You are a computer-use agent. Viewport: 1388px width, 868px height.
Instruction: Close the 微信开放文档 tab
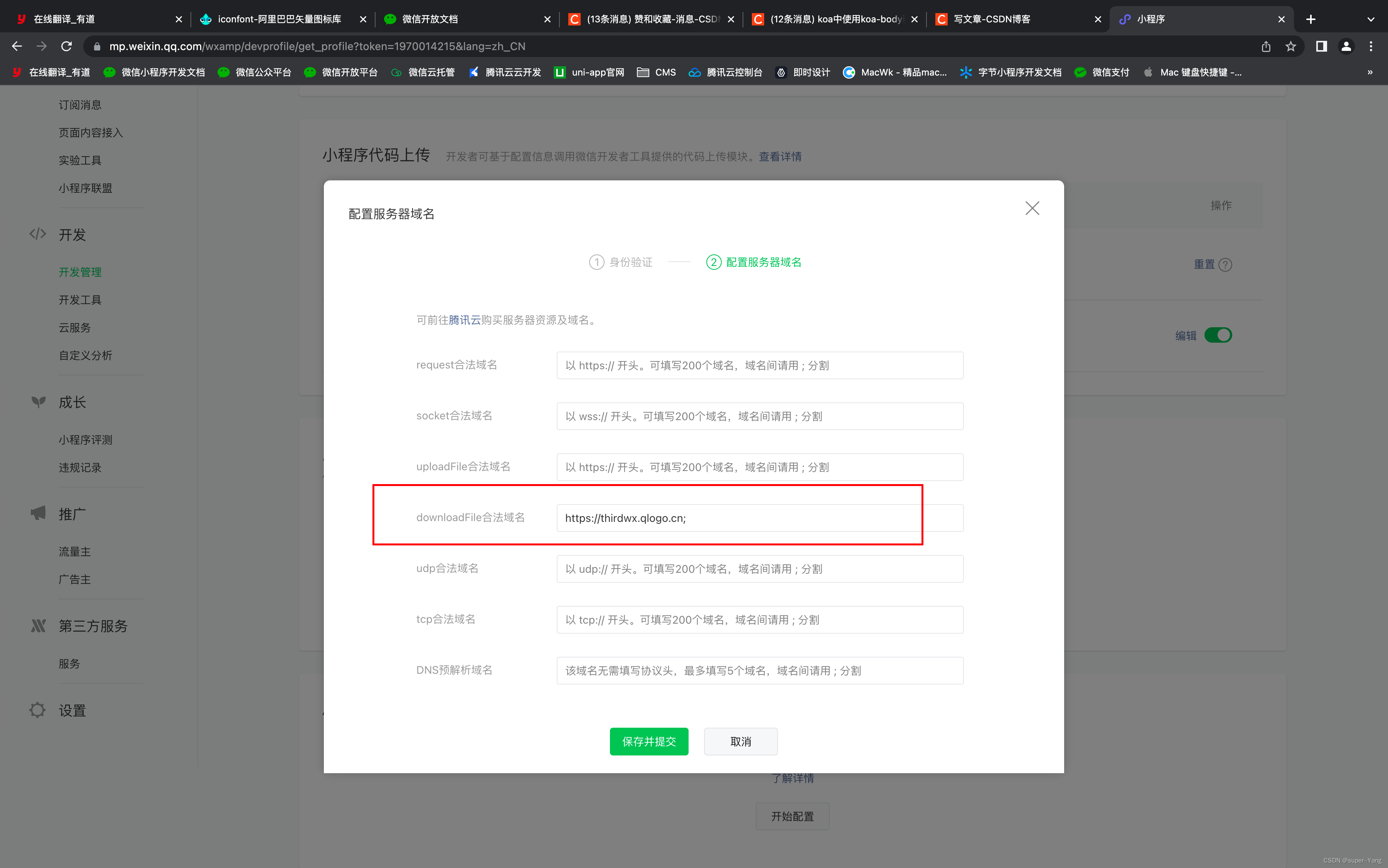pos(547,19)
